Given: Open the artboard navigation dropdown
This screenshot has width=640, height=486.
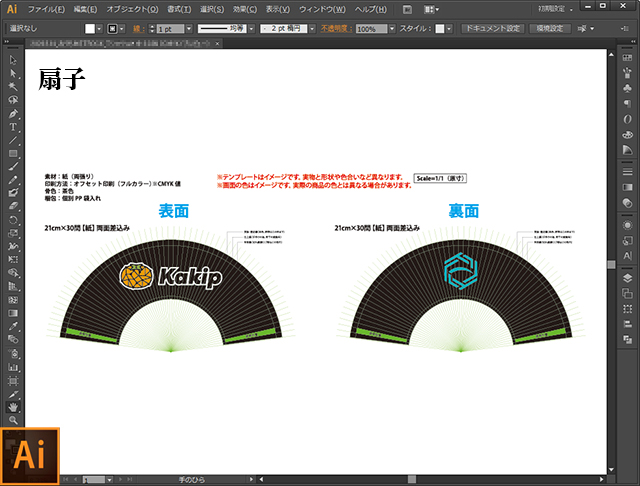Looking at the screenshot, I should point(109,479).
